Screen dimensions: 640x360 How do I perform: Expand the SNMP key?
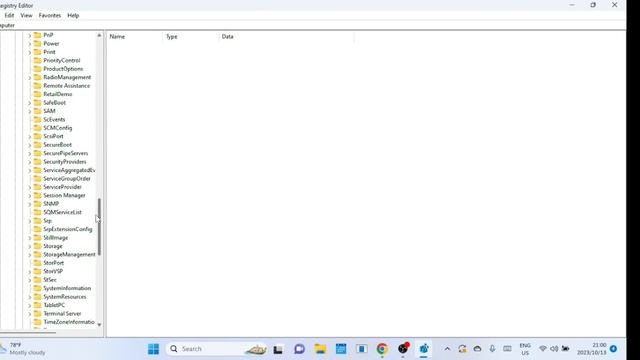pyautogui.click(x=29, y=204)
